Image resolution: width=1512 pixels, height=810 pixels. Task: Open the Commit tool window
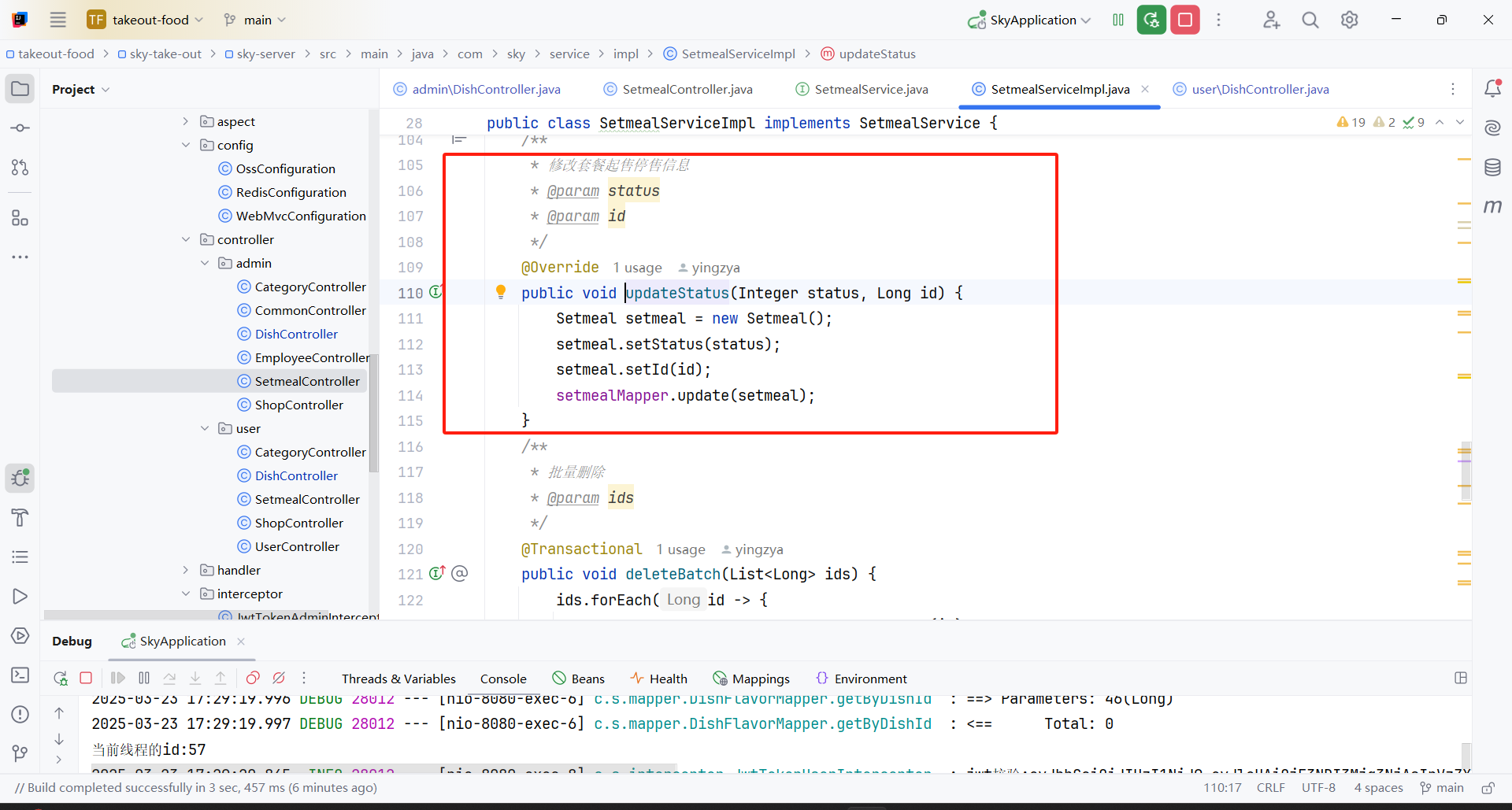click(20, 128)
